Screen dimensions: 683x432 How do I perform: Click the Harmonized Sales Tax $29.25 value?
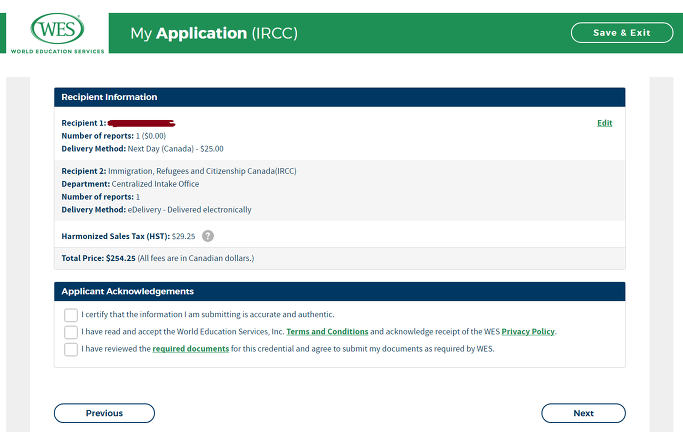pos(183,236)
